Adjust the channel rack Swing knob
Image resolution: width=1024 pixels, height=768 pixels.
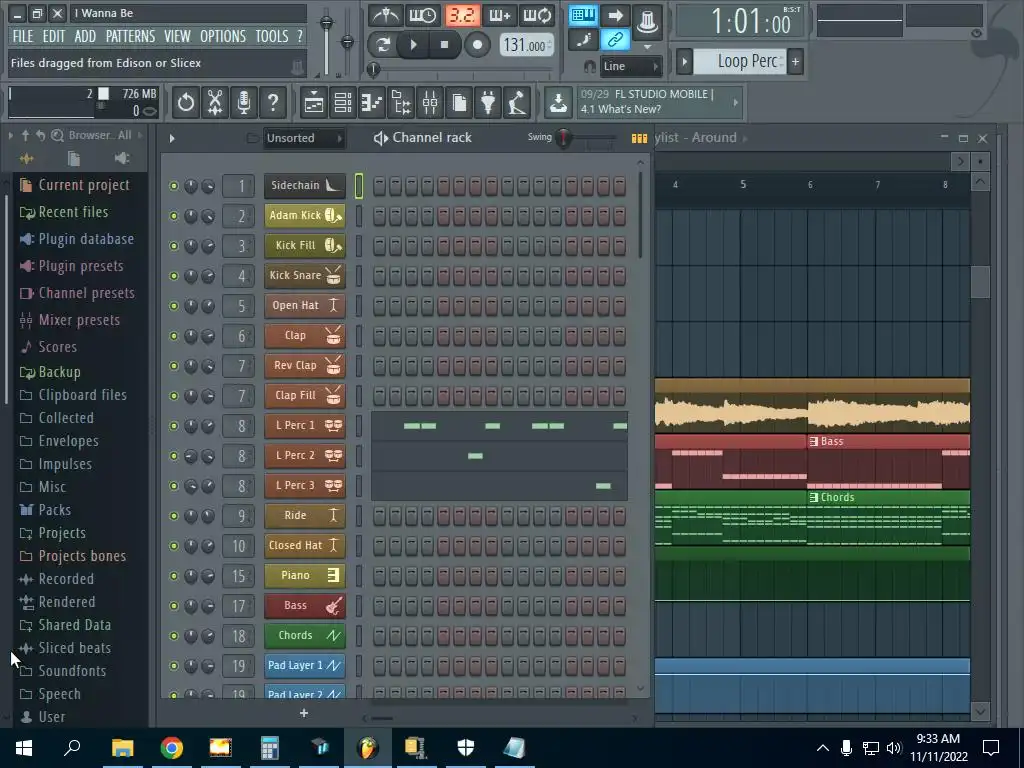pos(563,138)
